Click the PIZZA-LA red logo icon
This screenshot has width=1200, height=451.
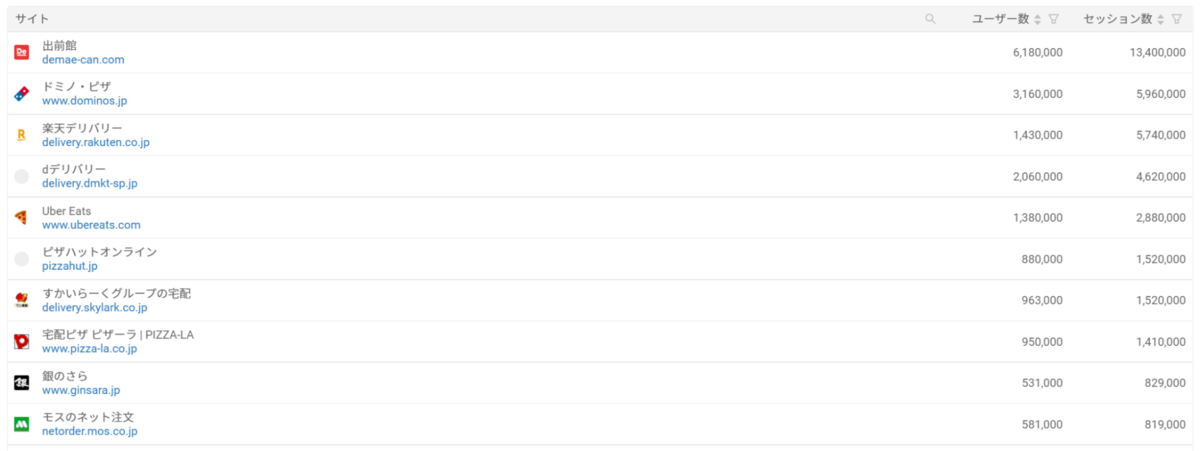point(22,341)
